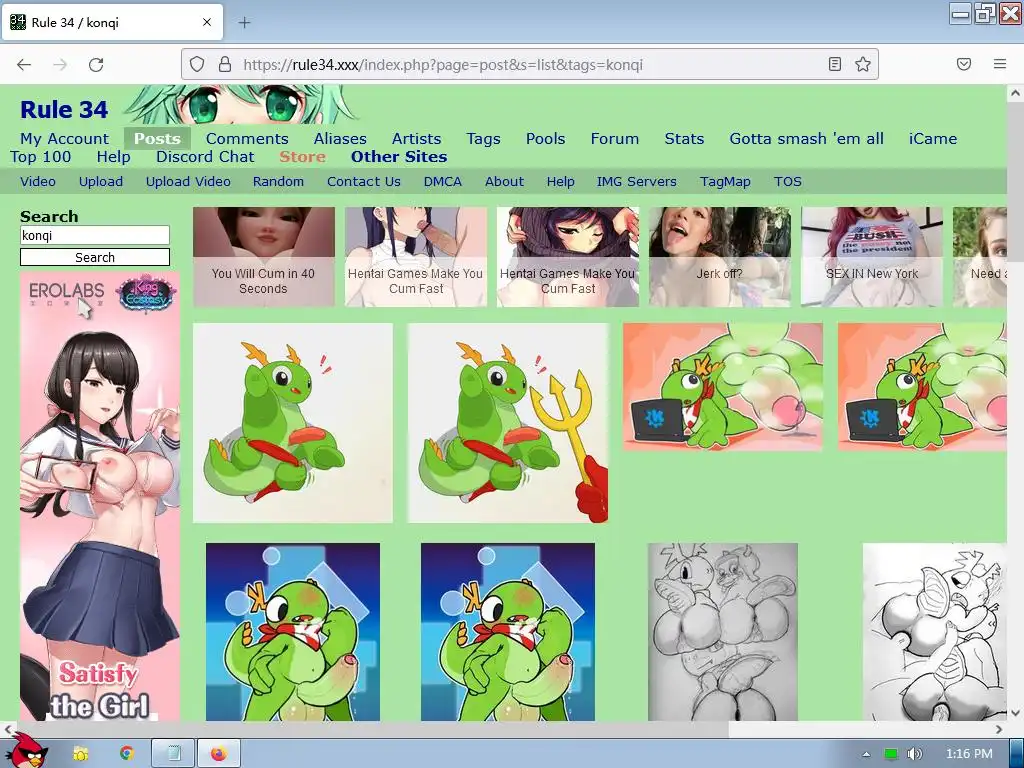
Task: Open the Upload Video link
Action: coord(188,182)
